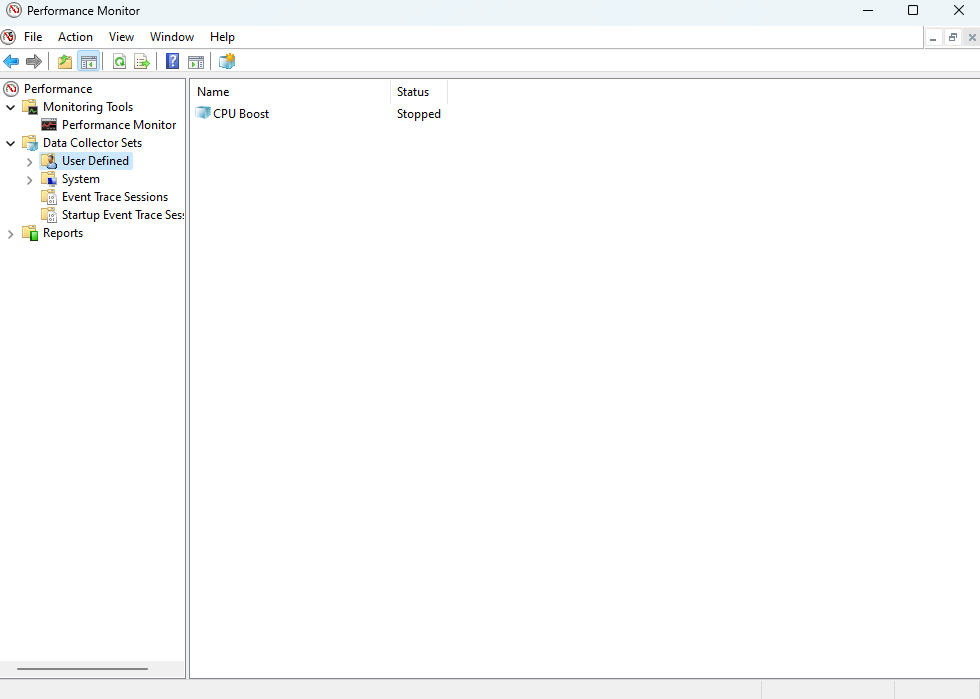Expand the User Defined tree node
This screenshot has height=699, width=980.
pos(29,161)
